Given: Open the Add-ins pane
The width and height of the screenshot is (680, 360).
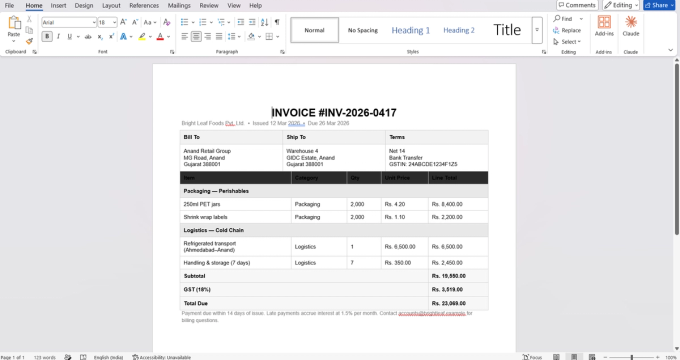Looking at the screenshot, I should tap(604, 26).
